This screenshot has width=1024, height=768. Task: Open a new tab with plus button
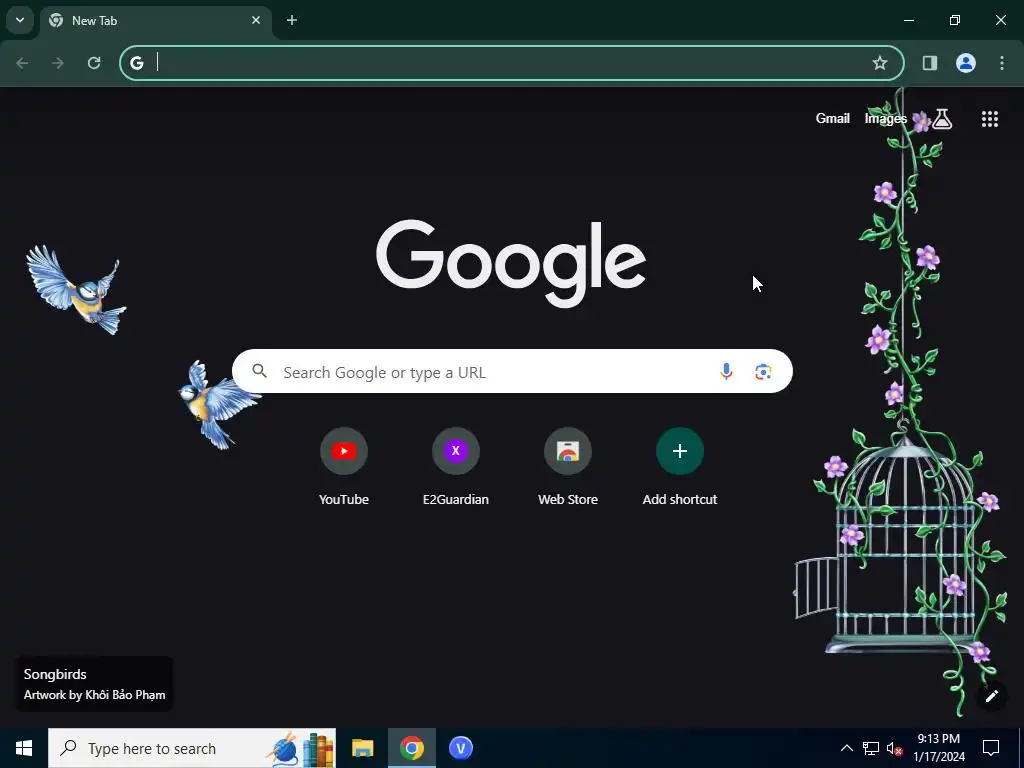pos(292,20)
